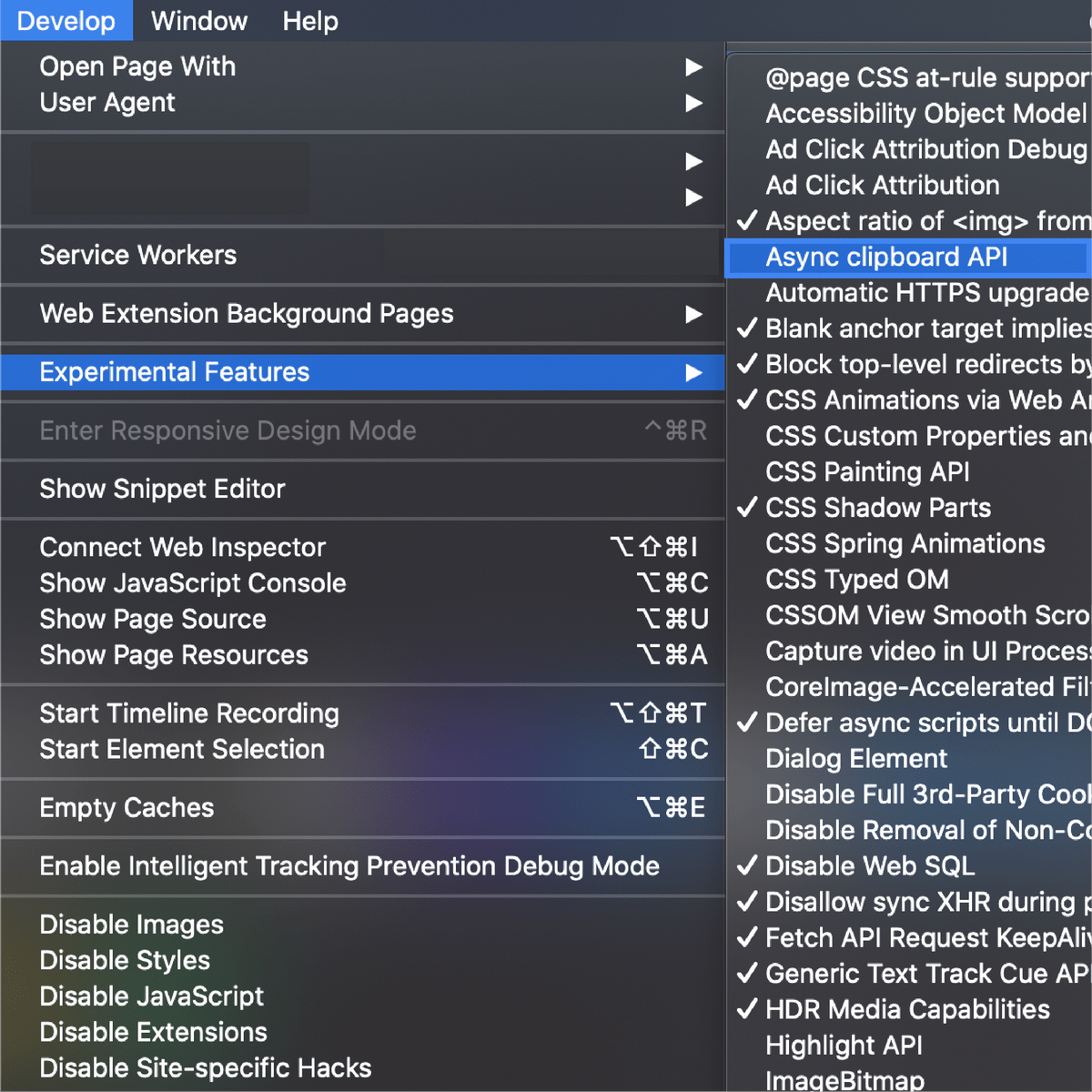Expand the Open Page With submenu arrow
The height and width of the screenshot is (1092, 1092).
coord(693,67)
